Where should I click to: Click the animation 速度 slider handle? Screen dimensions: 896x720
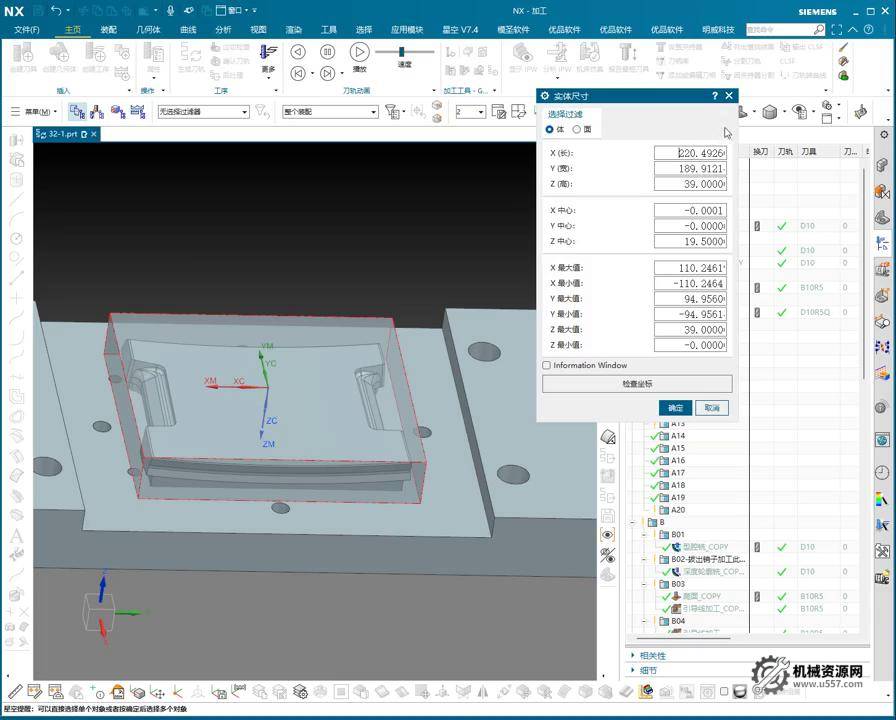402,52
